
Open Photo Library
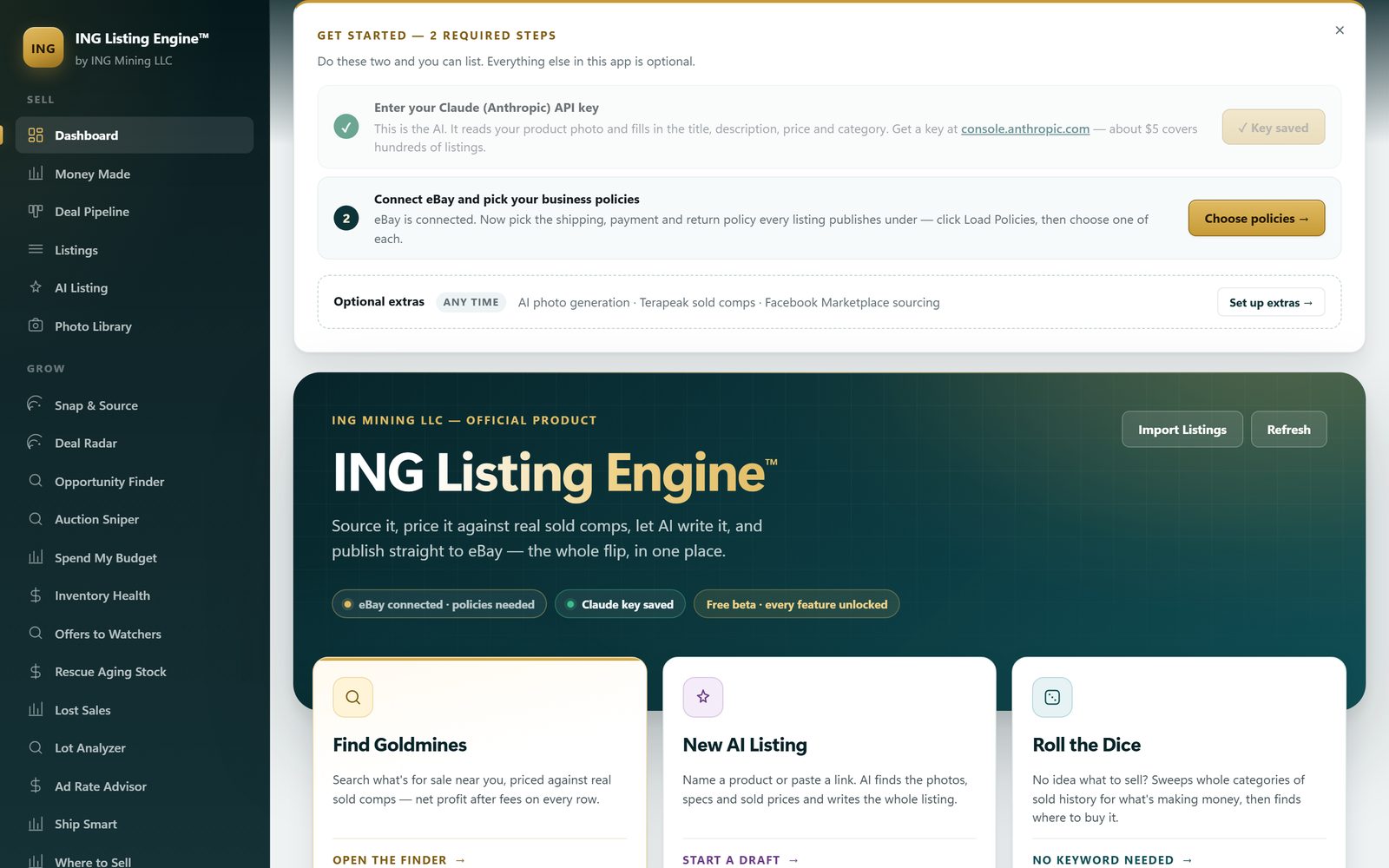point(135,326)
